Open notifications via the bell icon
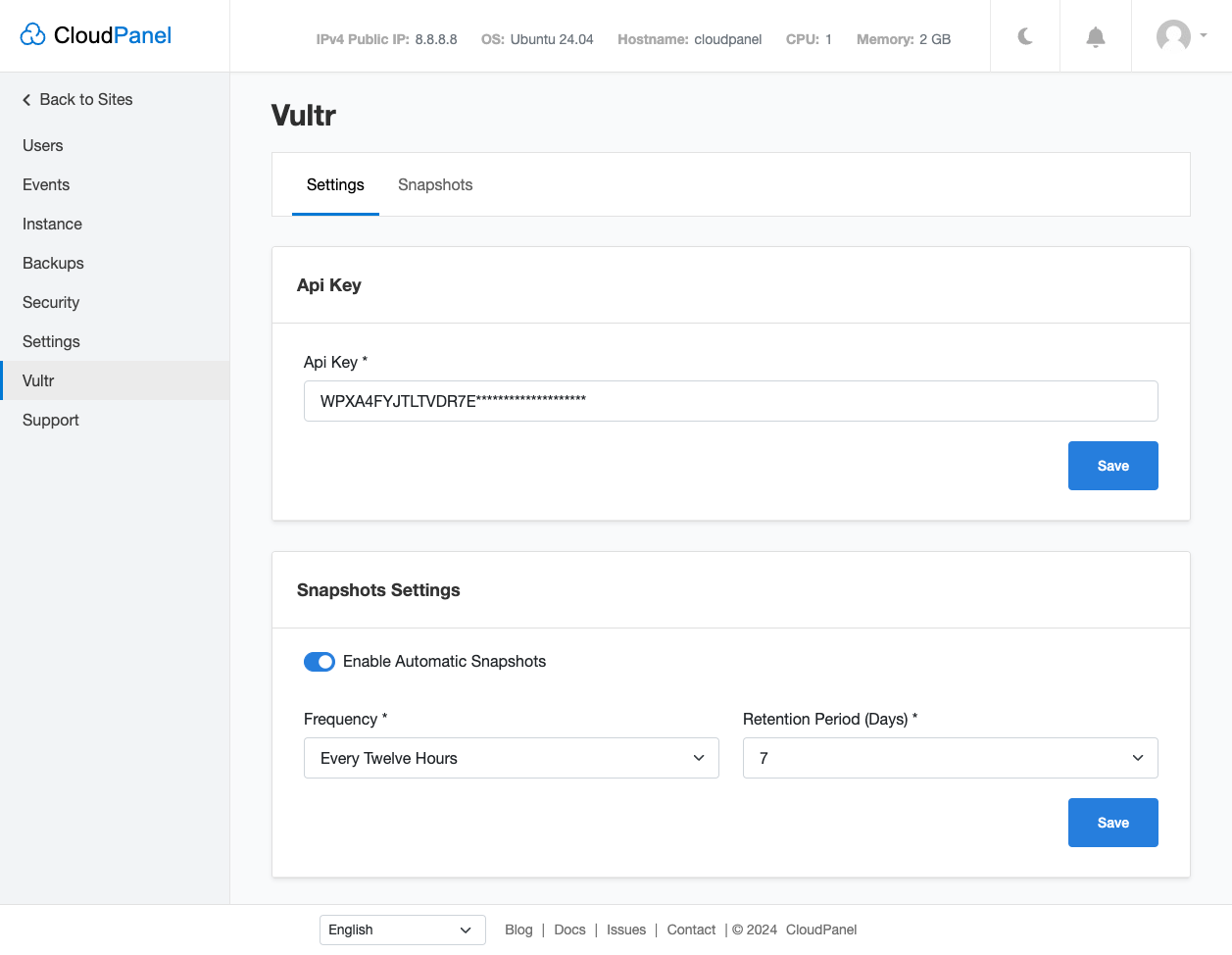 [x=1095, y=36]
